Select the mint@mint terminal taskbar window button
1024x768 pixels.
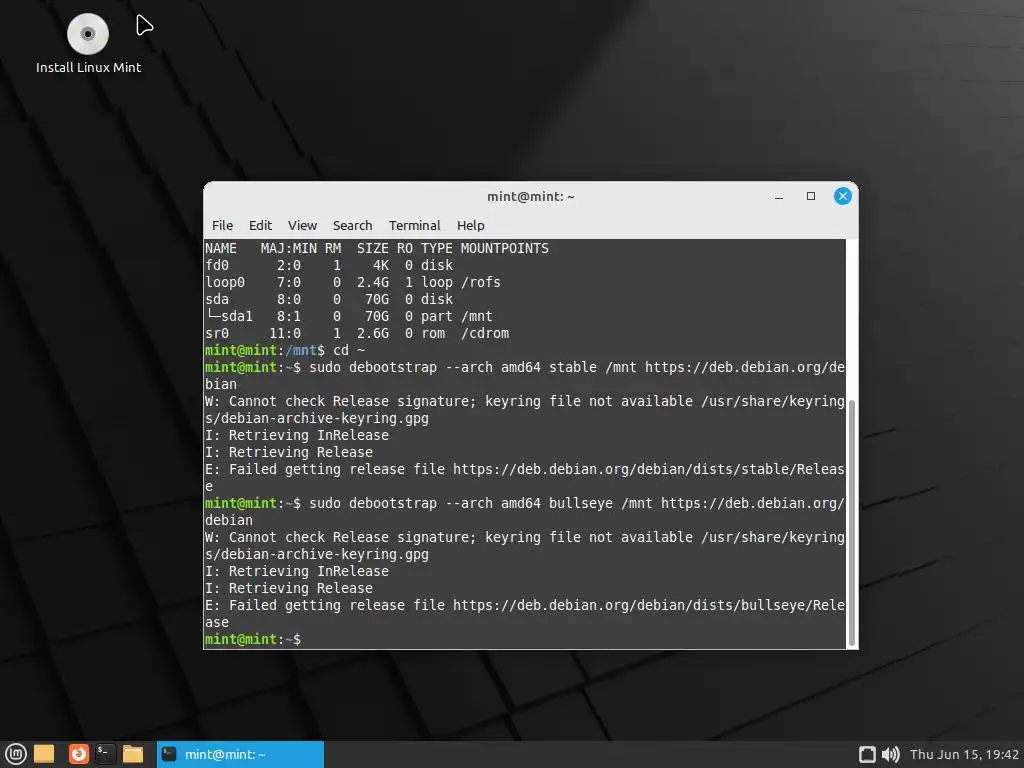pos(240,754)
